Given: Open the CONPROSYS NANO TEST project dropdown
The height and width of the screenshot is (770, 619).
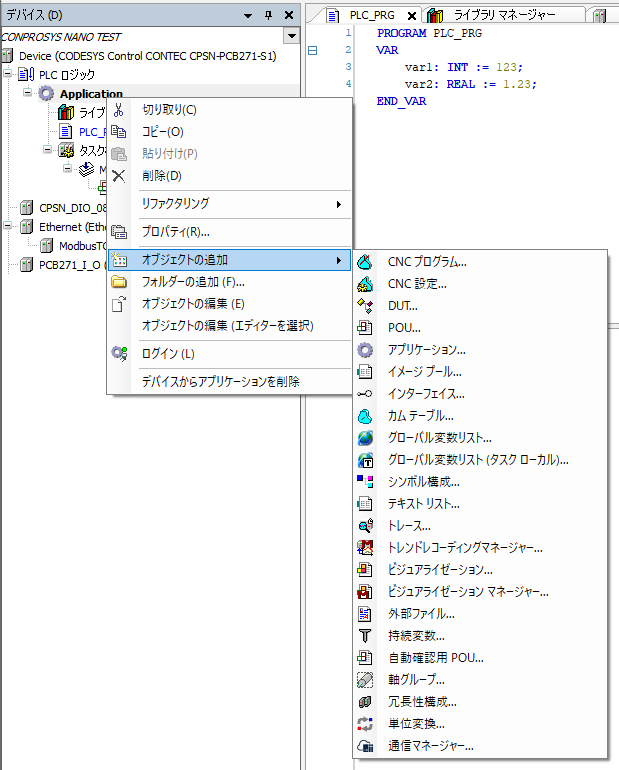Looking at the screenshot, I should coord(292,36).
